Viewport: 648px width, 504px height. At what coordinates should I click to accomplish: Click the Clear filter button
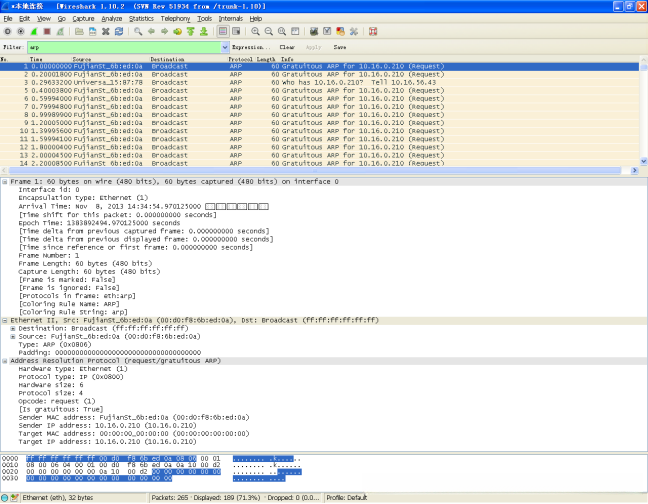pos(287,47)
